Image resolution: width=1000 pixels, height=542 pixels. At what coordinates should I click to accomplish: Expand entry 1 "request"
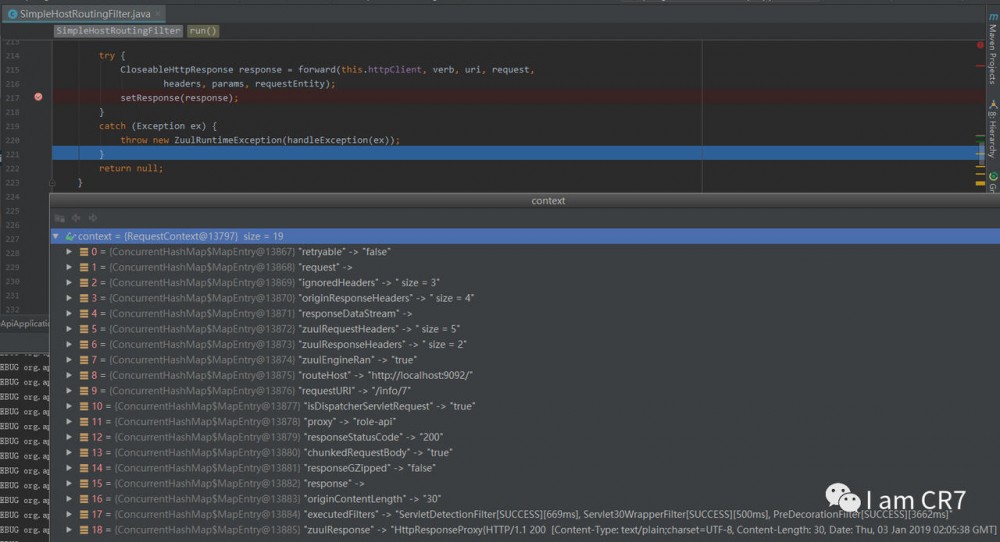tap(69, 267)
